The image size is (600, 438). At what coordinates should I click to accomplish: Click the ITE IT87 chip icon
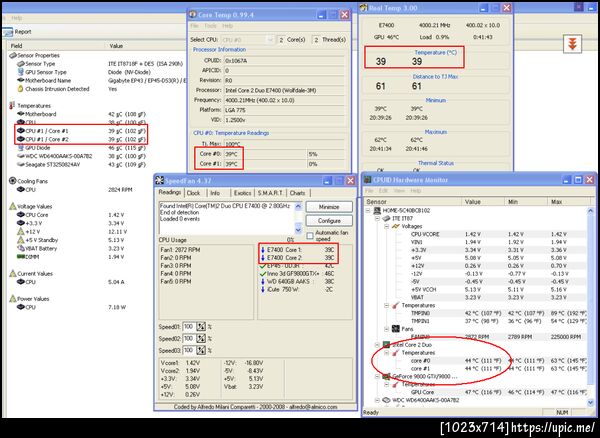[386, 218]
